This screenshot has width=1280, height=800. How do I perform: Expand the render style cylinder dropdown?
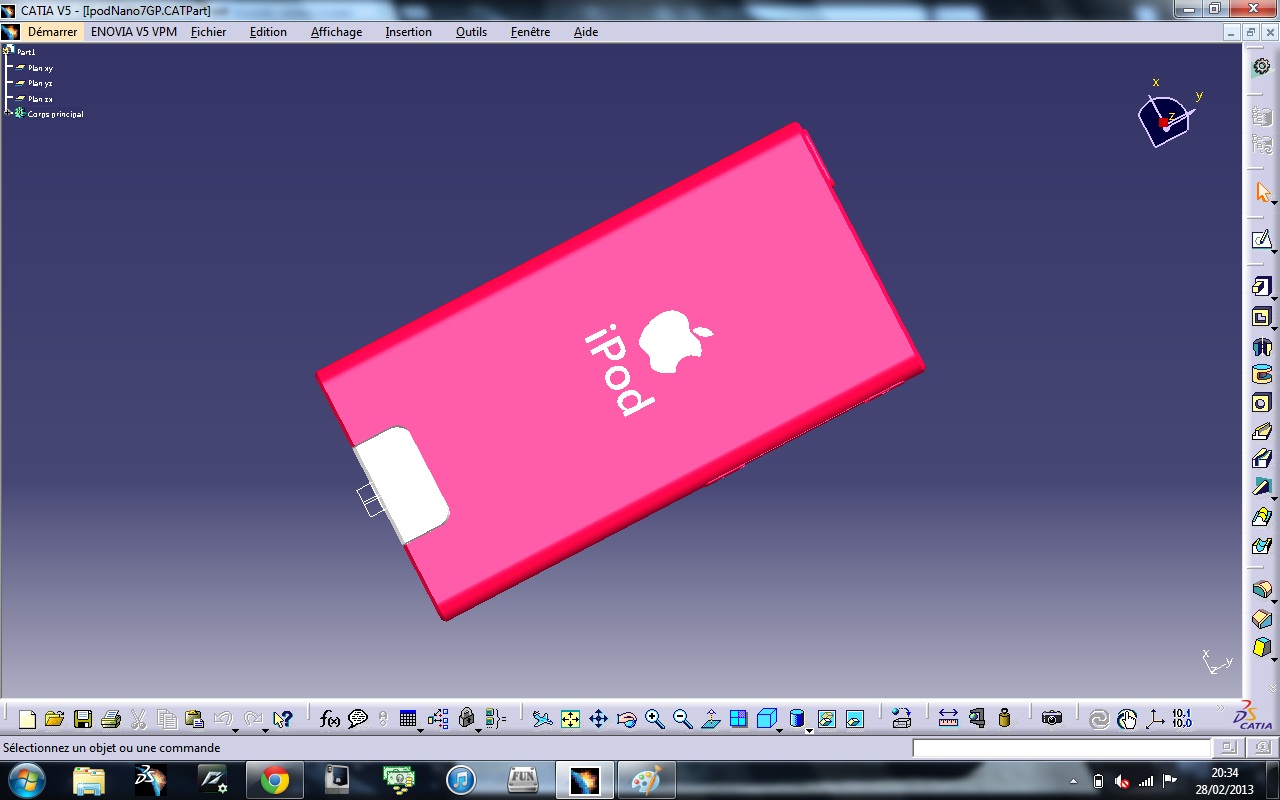tap(809, 730)
